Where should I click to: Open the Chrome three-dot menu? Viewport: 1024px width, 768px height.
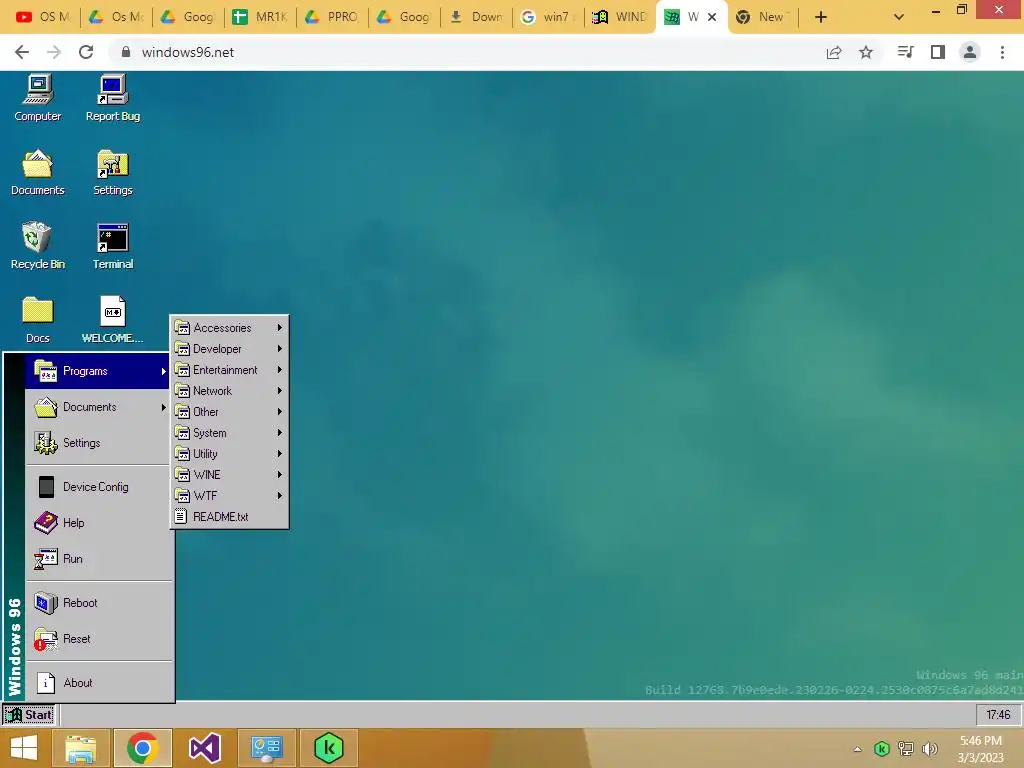[1002, 52]
